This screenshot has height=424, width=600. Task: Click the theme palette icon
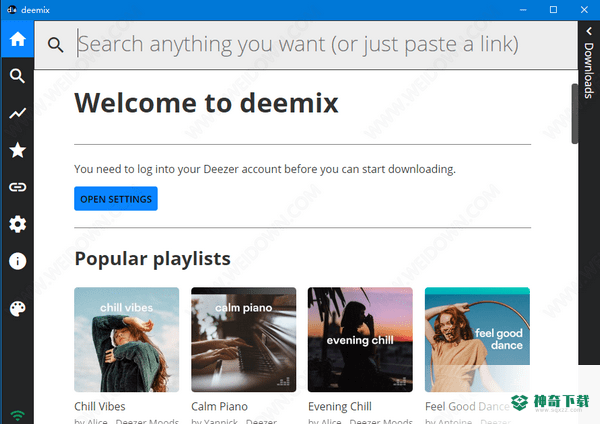(x=18, y=309)
